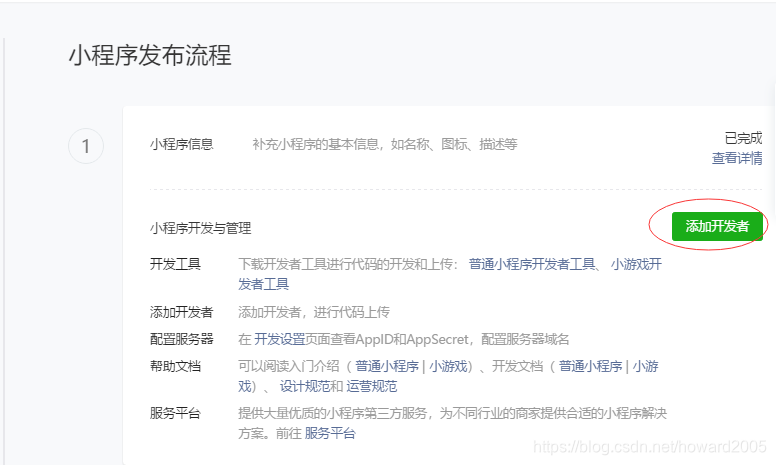Follow the 服务平台 link after 前往
This screenshot has width=776, height=465.
pos(330,433)
